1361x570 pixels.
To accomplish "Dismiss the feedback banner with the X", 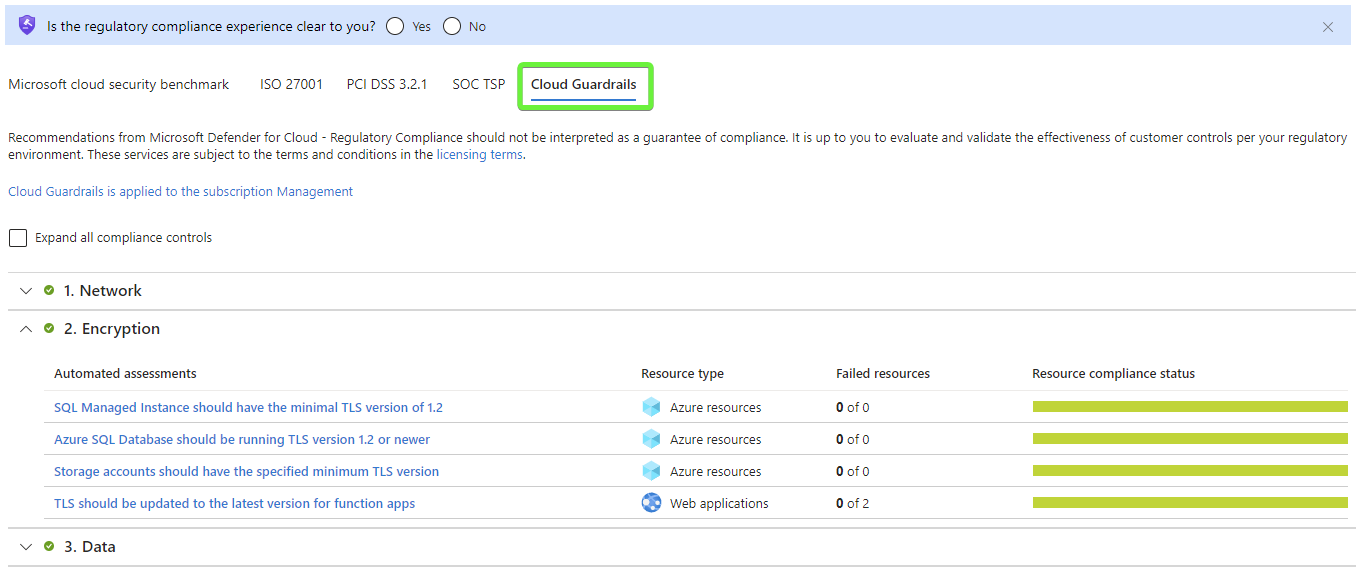I will (x=1328, y=27).
